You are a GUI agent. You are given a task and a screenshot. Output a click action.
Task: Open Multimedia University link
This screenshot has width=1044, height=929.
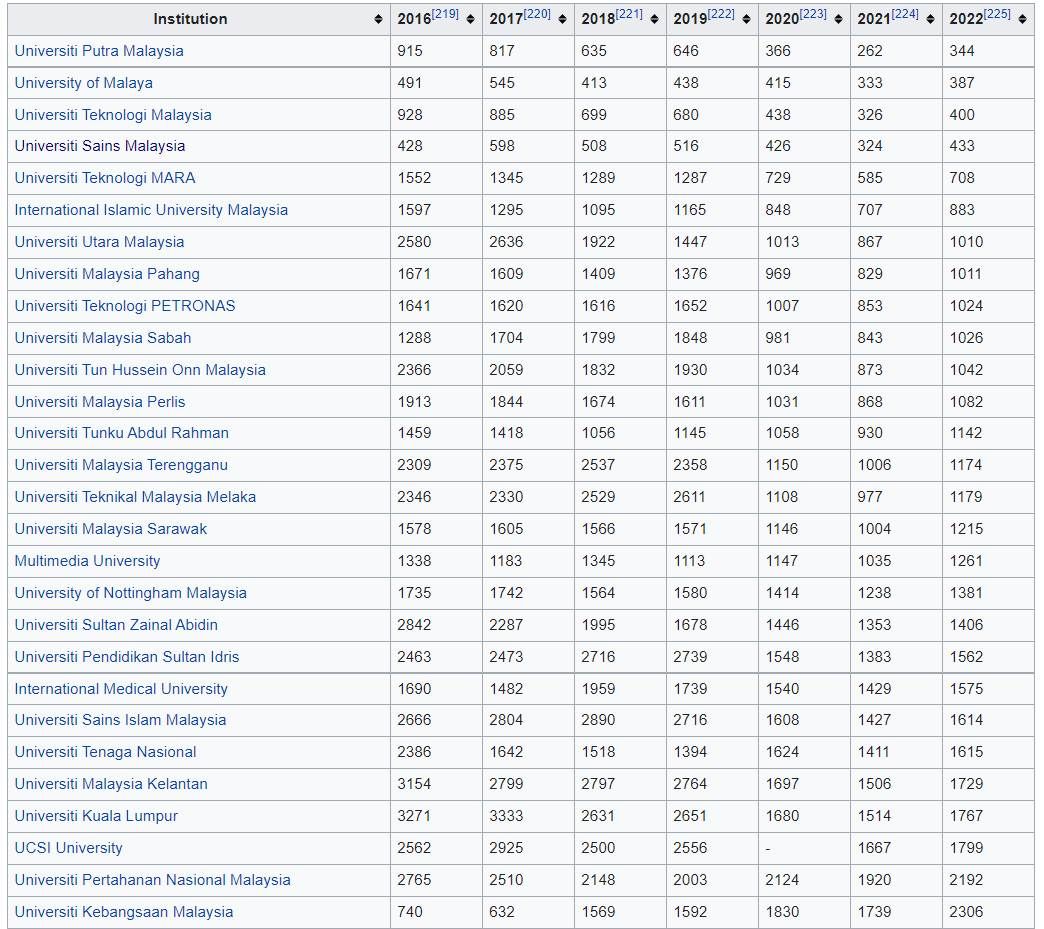click(x=87, y=561)
